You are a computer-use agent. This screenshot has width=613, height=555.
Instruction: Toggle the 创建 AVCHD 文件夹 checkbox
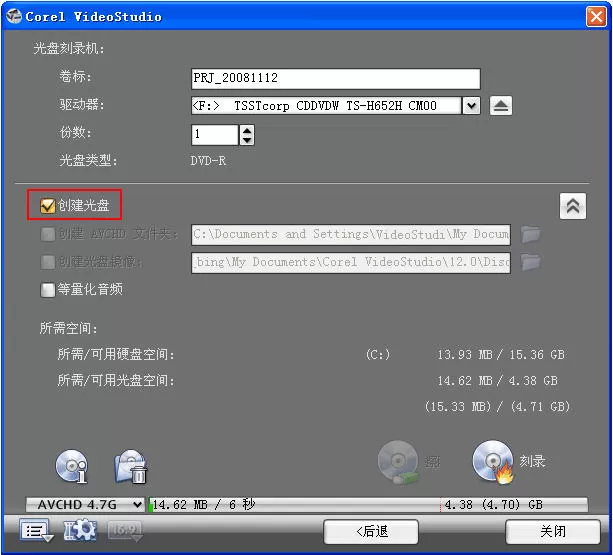[47, 234]
